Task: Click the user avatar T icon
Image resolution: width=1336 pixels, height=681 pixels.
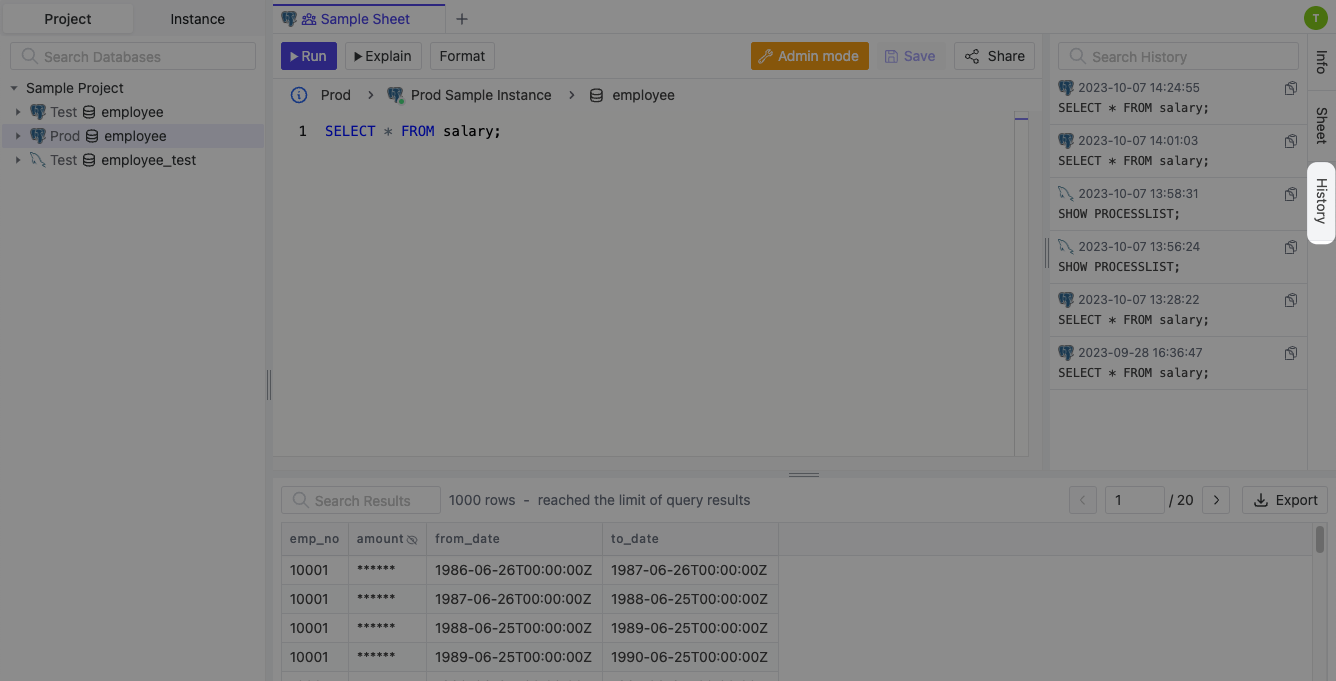Action: click(x=1315, y=18)
